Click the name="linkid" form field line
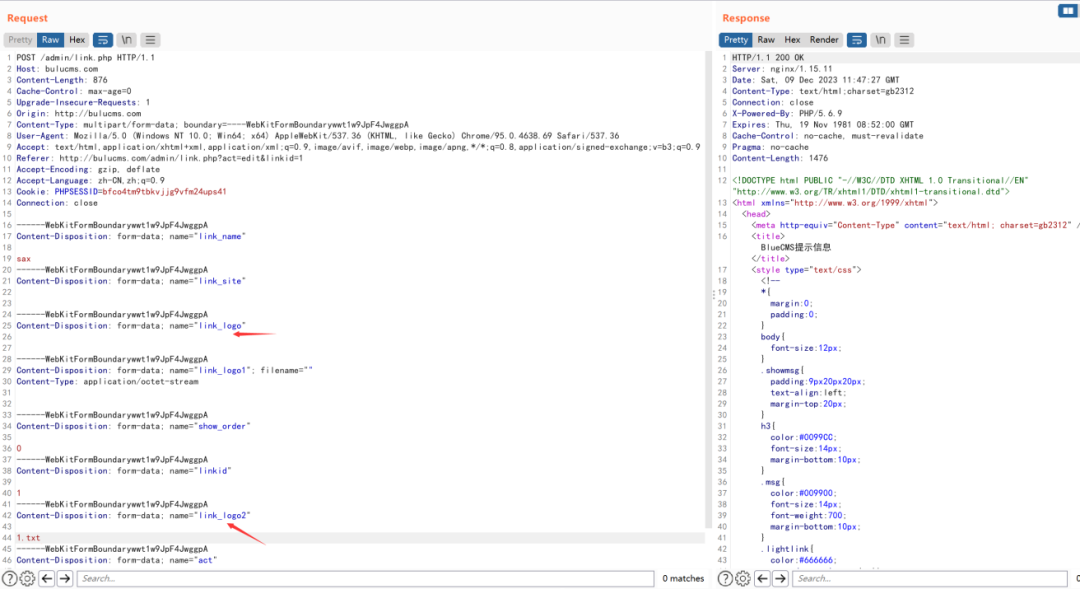This screenshot has height=589, width=1080. click(124, 471)
